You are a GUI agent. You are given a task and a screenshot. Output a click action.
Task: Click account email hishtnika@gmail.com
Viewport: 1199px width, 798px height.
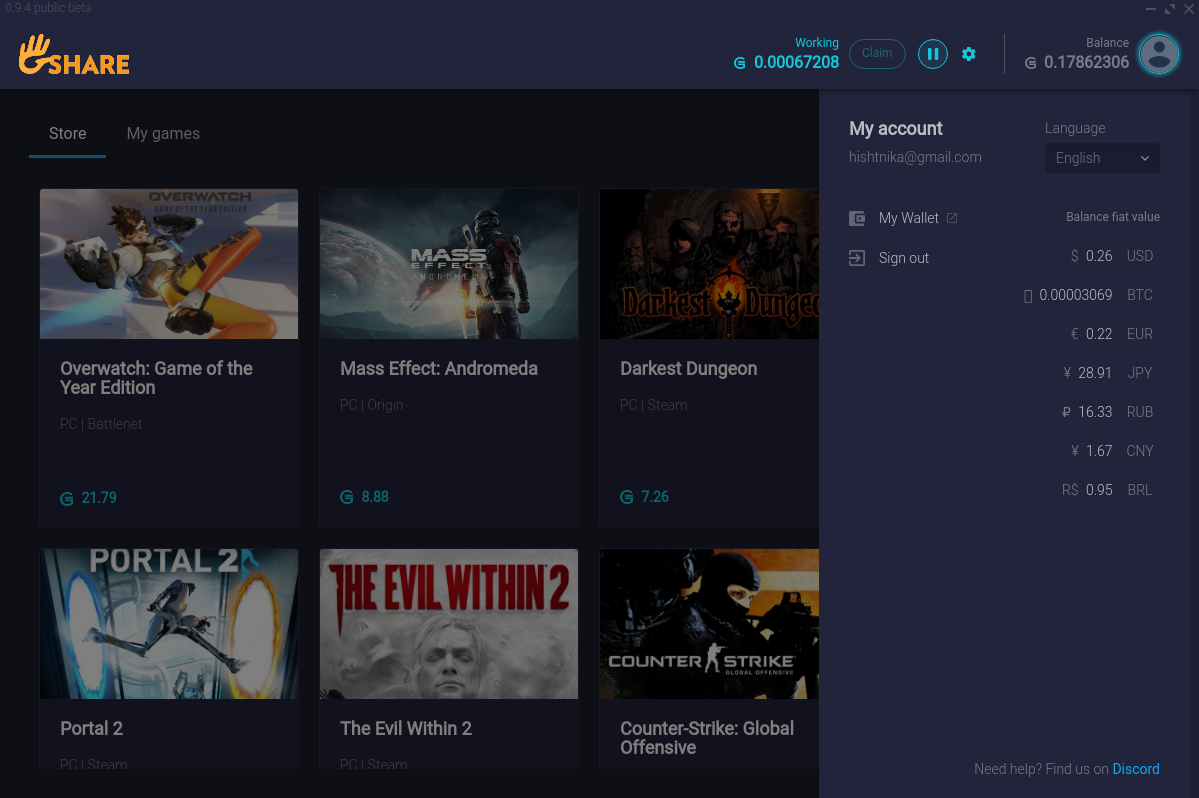[915, 157]
